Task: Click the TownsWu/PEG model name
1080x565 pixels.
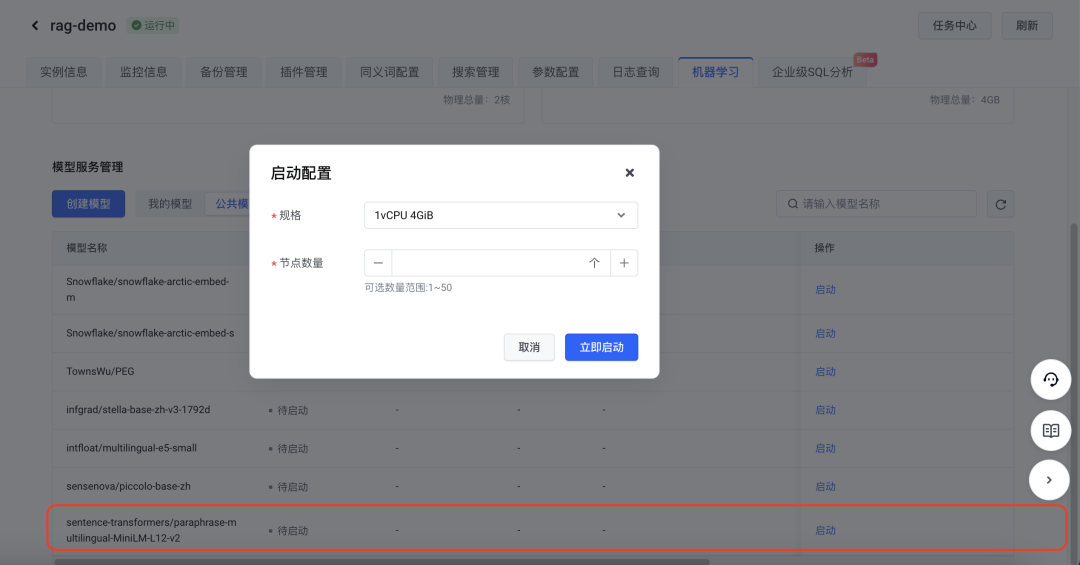Action: point(101,371)
